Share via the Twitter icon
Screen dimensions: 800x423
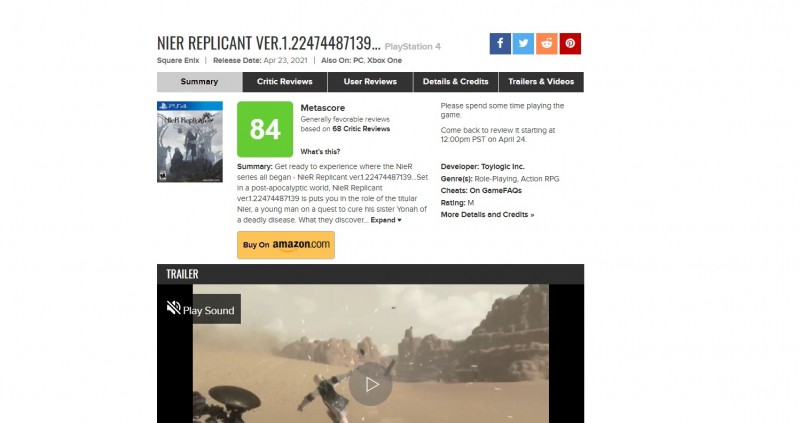[523, 43]
